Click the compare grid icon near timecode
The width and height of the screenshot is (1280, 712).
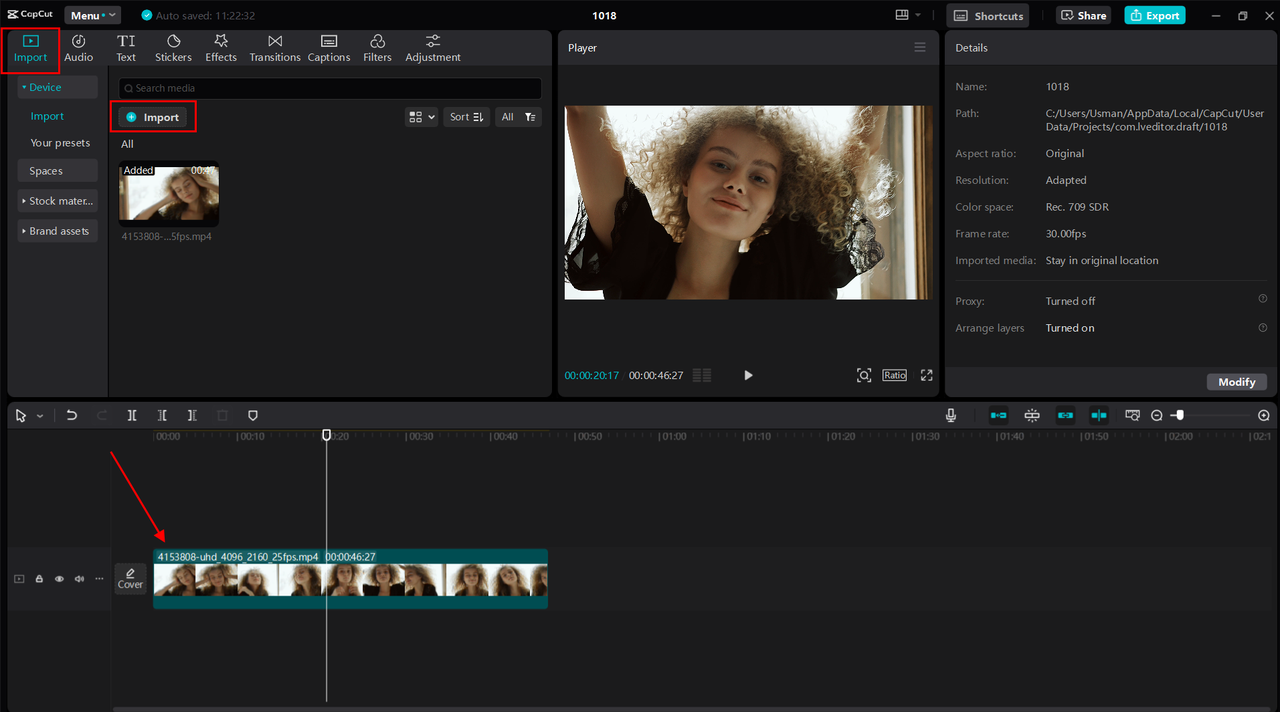702,375
